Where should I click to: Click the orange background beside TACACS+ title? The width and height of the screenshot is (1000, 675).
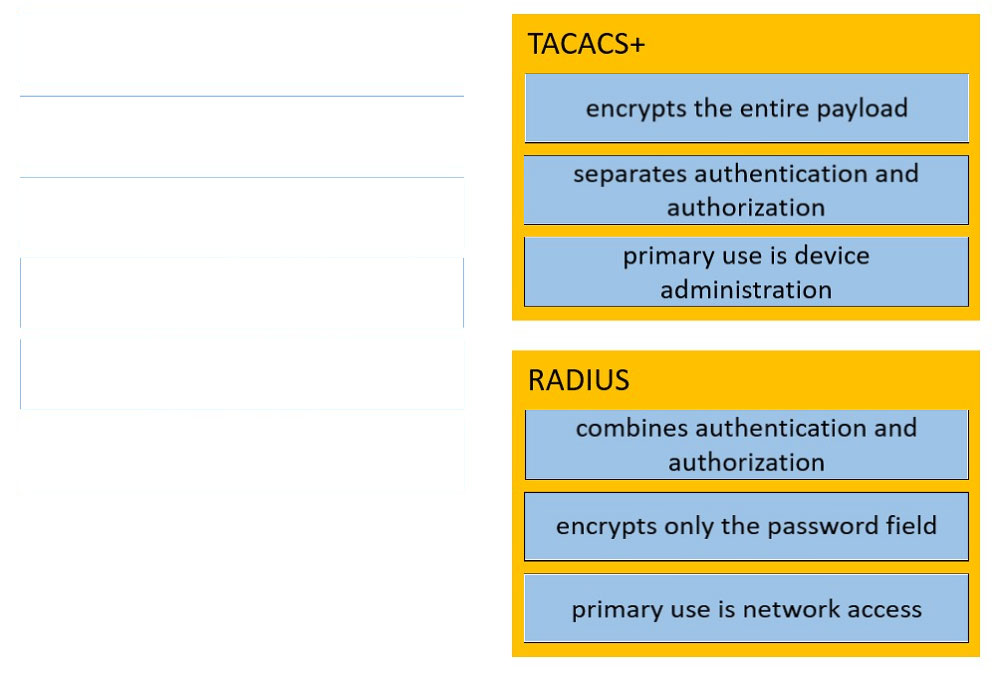pyautogui.click(x=810, y=43)
